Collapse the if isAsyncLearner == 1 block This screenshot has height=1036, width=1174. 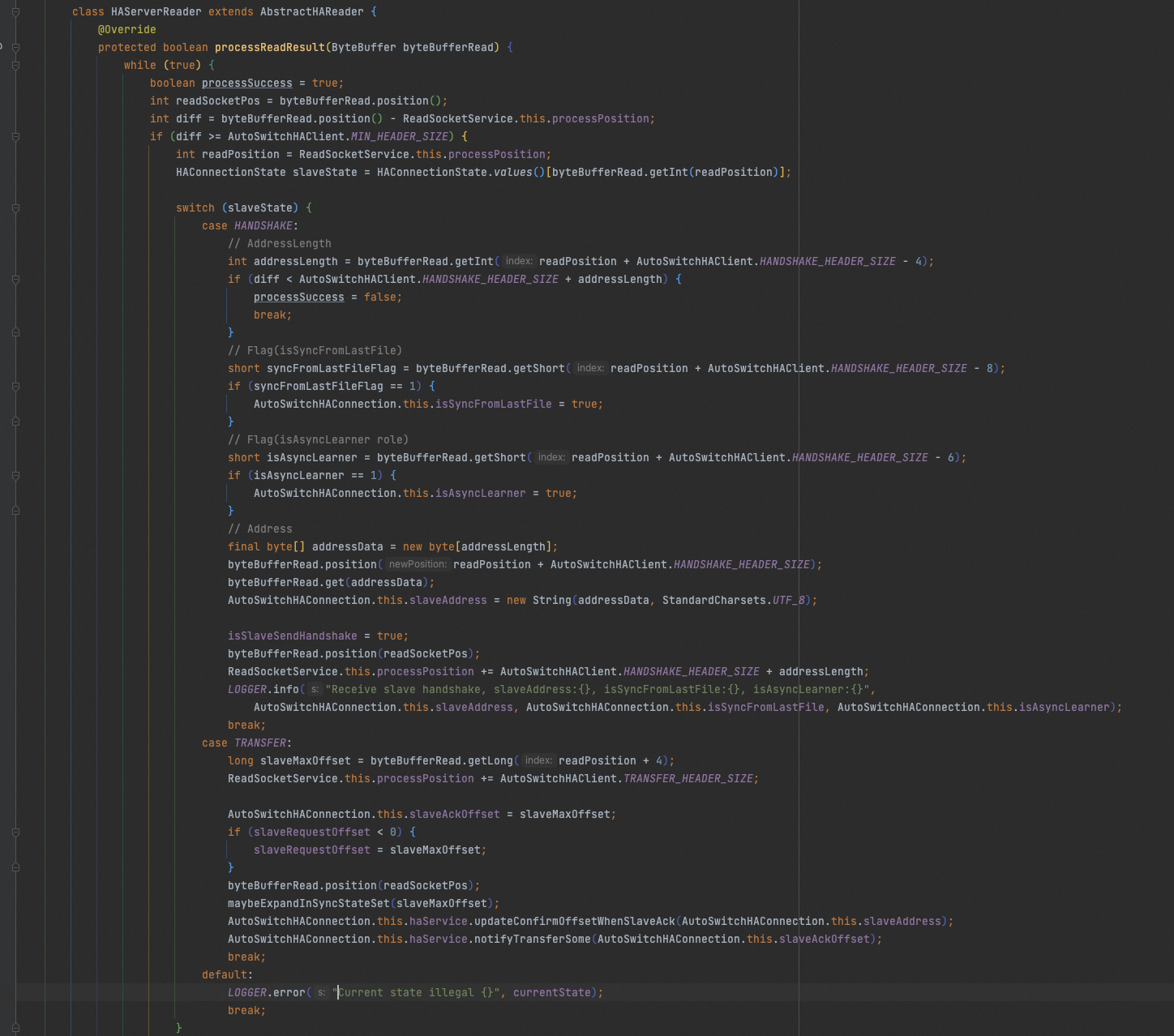point(15,476)
